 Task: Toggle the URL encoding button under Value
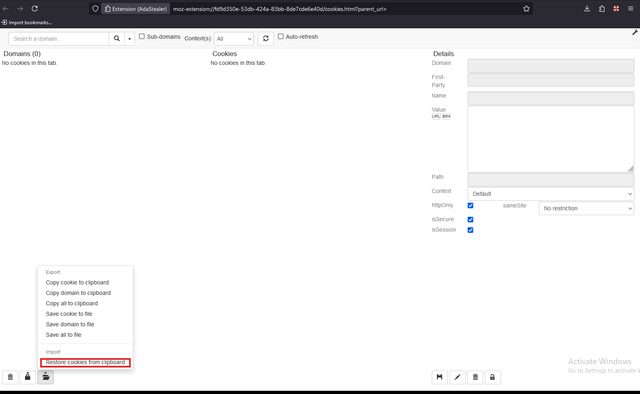point(436,116)
